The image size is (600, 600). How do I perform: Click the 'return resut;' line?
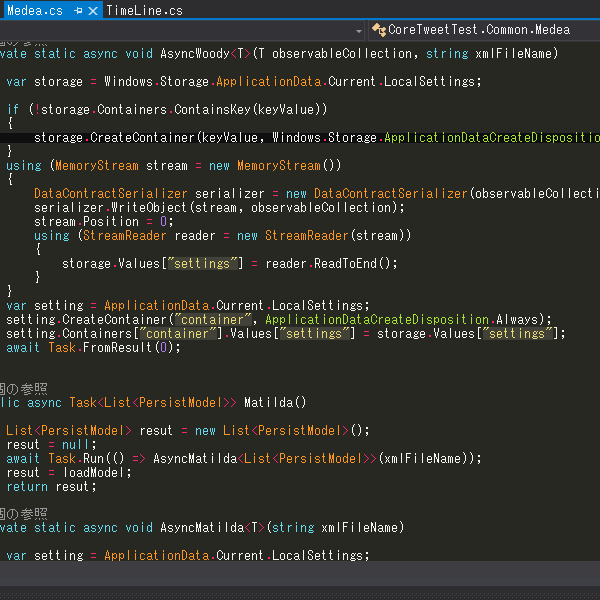pos(51,486)
